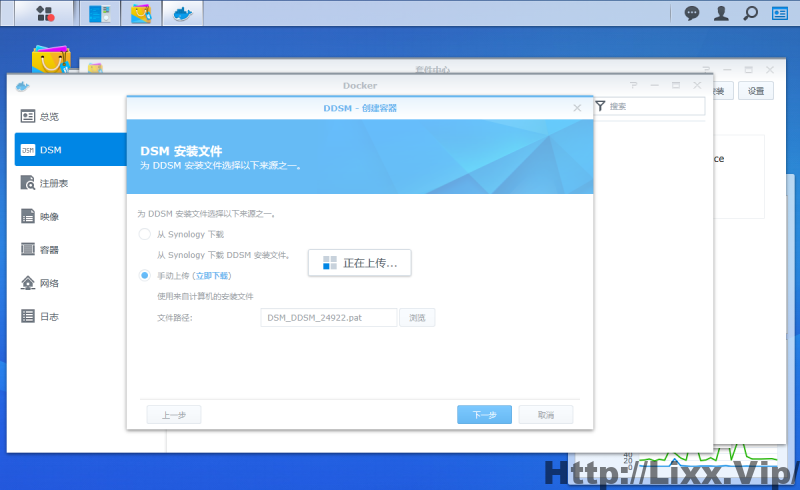Open the user account options icon
This screenshot has width=800, height=490.
pos(721,13)
